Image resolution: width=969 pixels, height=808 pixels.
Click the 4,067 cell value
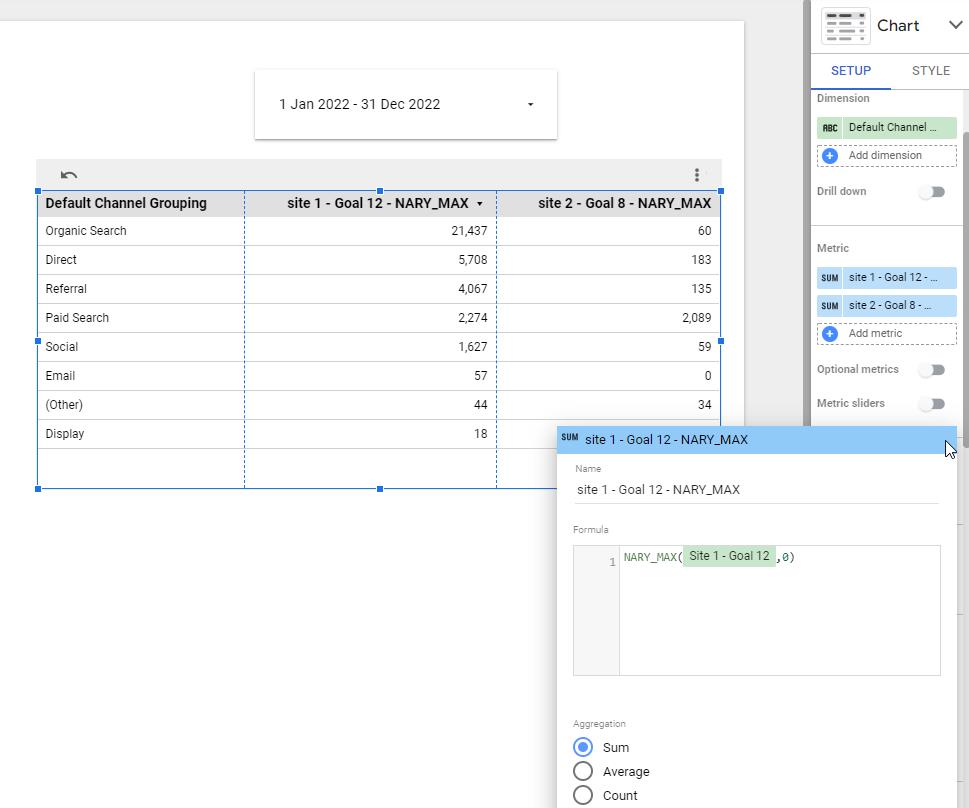(x=473, y=289)
